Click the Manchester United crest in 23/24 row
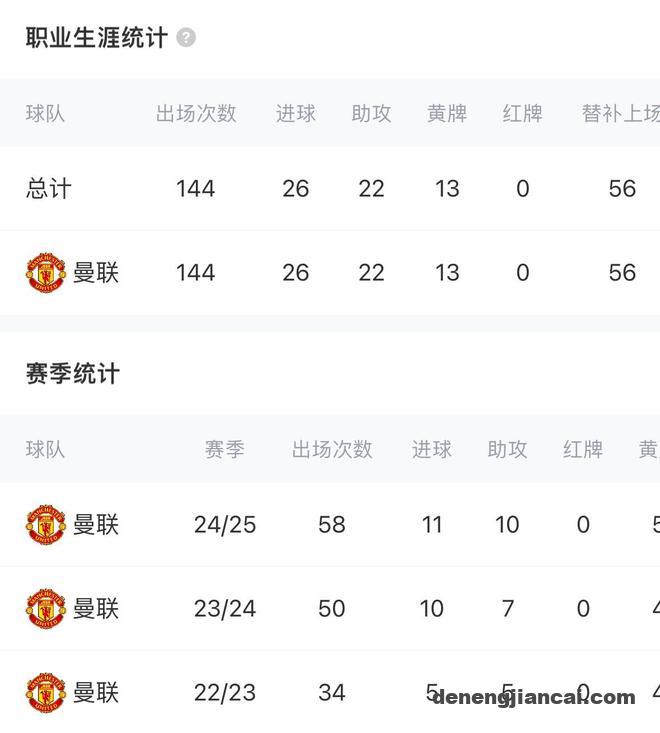660x733 pixels. tap(46, 608)
